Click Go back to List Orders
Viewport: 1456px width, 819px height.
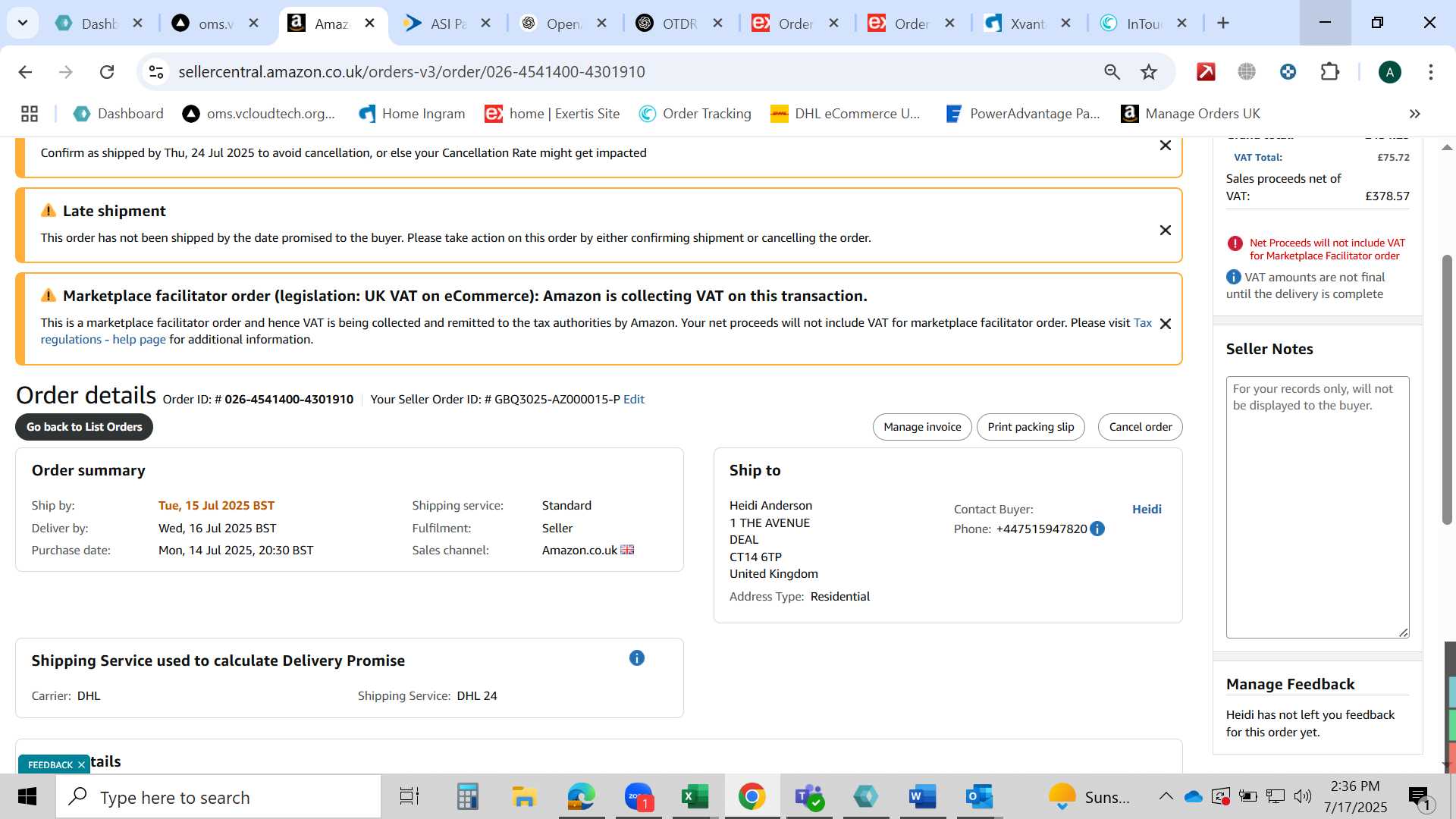(x=84, y=427)
